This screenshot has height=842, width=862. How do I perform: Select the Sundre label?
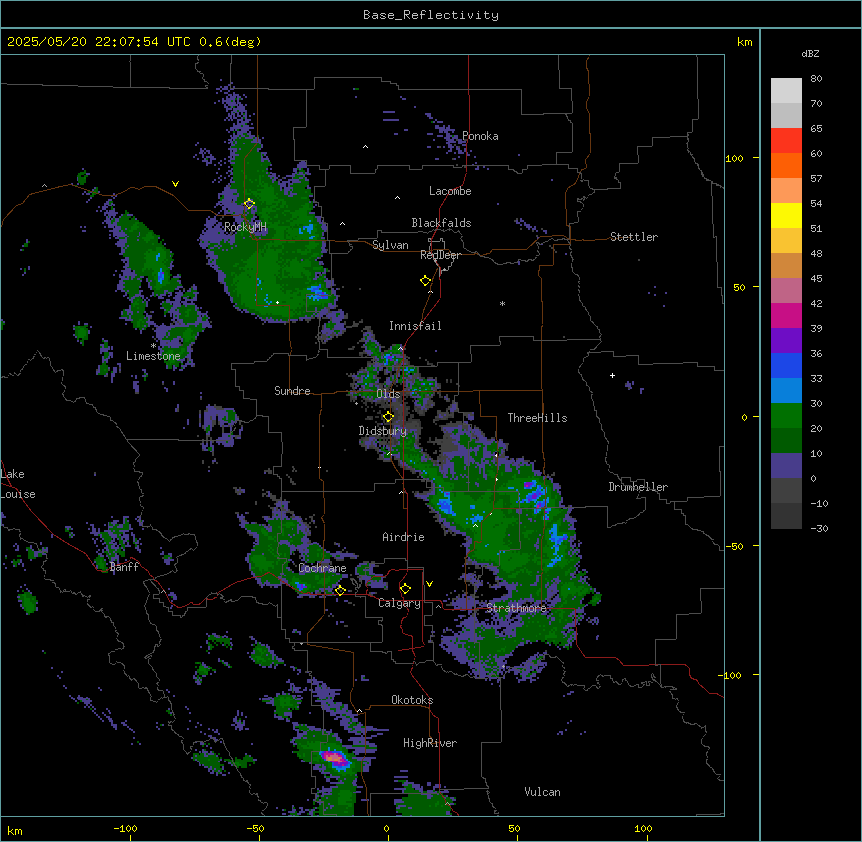[x=292, y=391]
